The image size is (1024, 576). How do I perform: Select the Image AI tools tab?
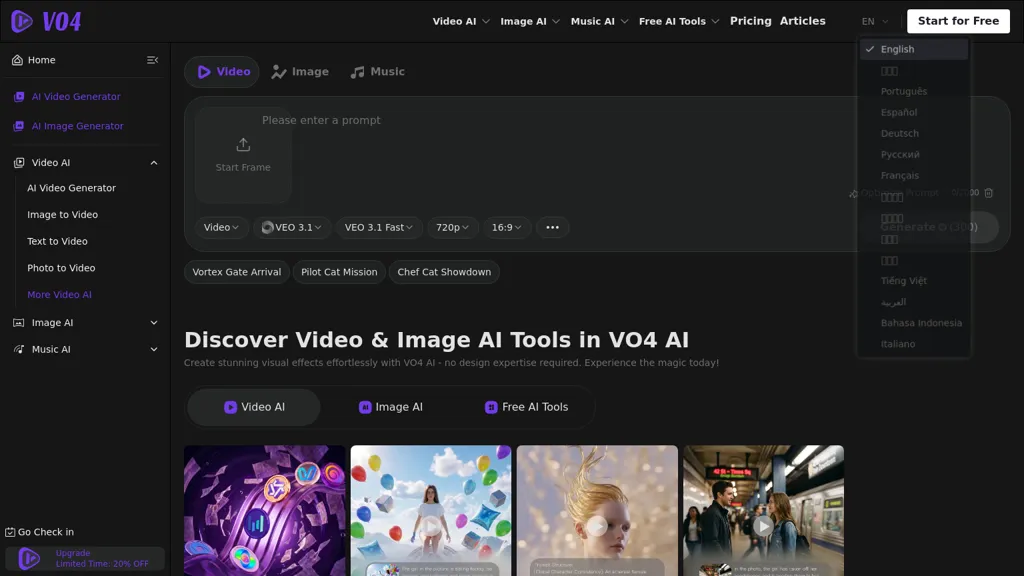pos(391,407)
